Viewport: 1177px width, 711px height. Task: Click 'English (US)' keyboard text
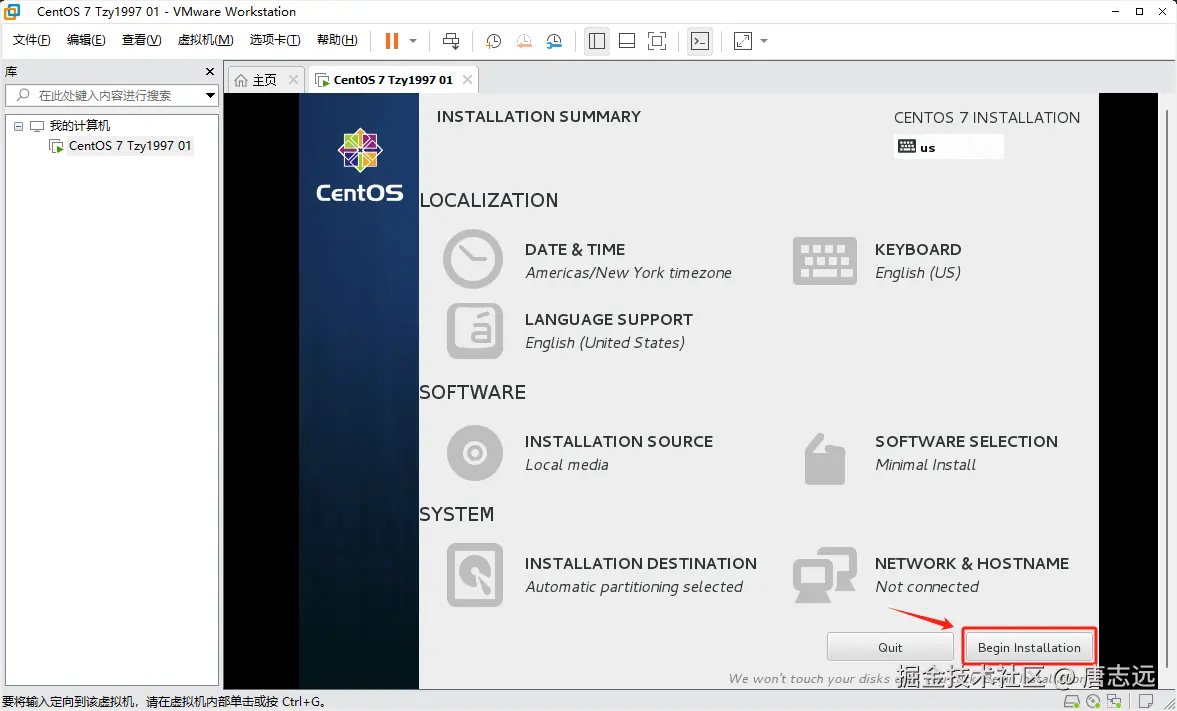918,273
